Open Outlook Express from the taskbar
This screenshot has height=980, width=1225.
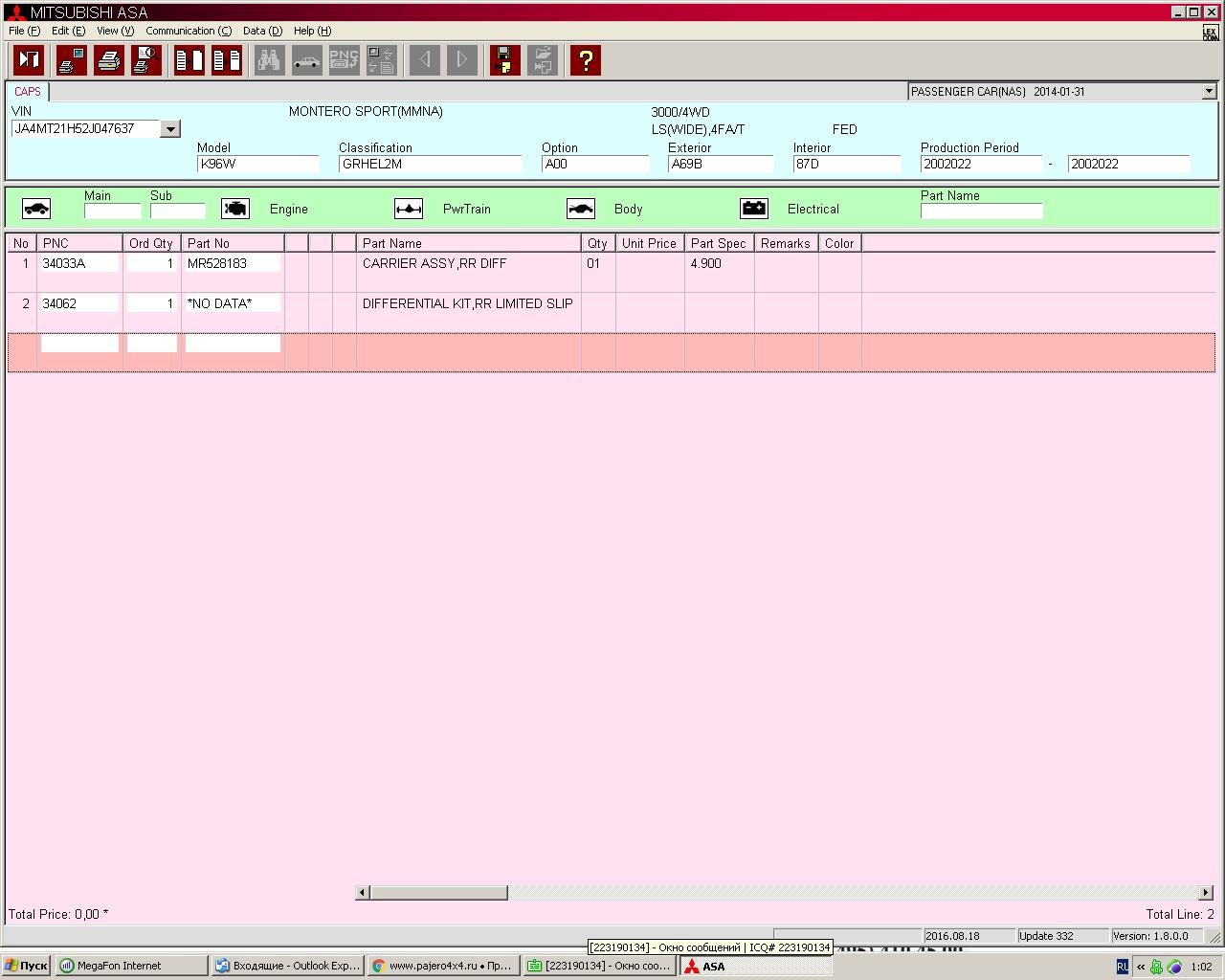point(287,966)
